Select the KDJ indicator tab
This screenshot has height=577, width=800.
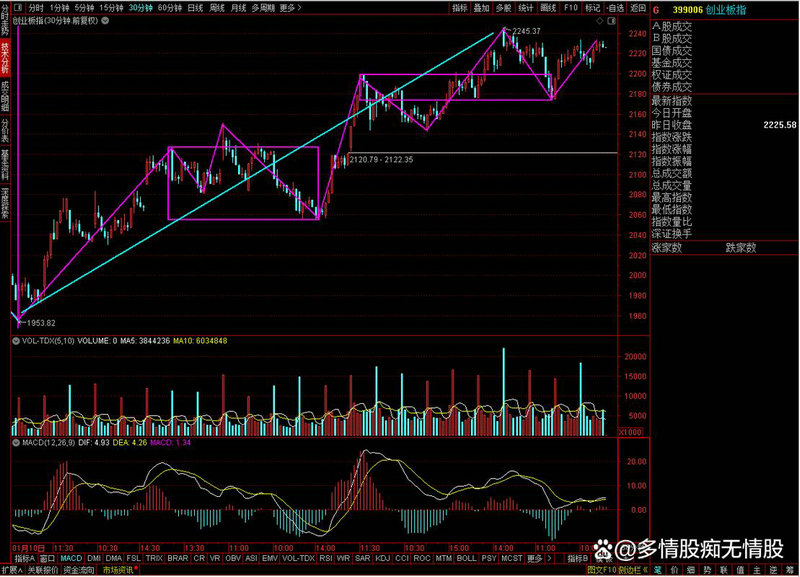coord(380,559)
